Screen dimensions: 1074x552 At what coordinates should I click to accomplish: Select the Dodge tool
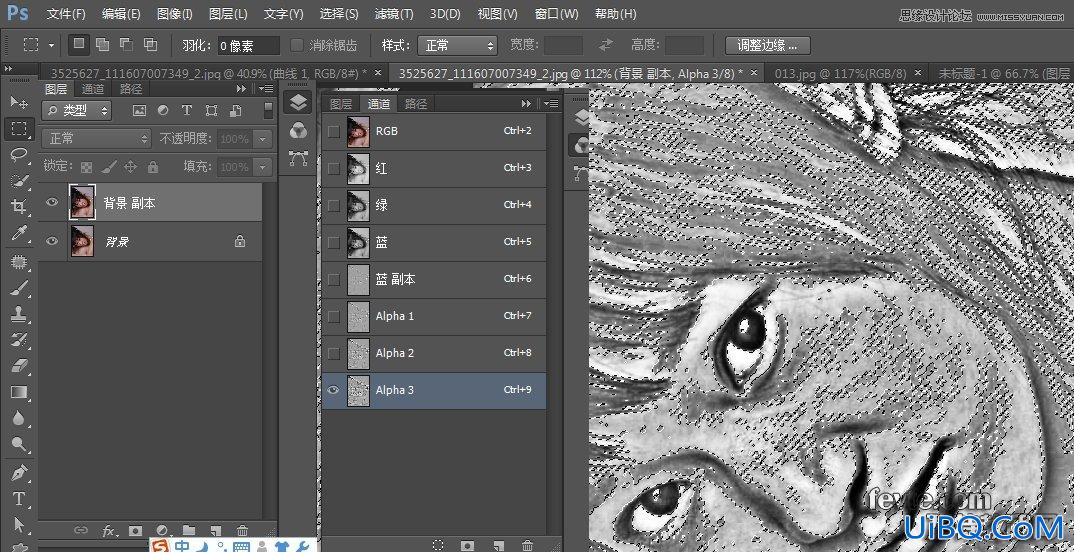(19, 444)
